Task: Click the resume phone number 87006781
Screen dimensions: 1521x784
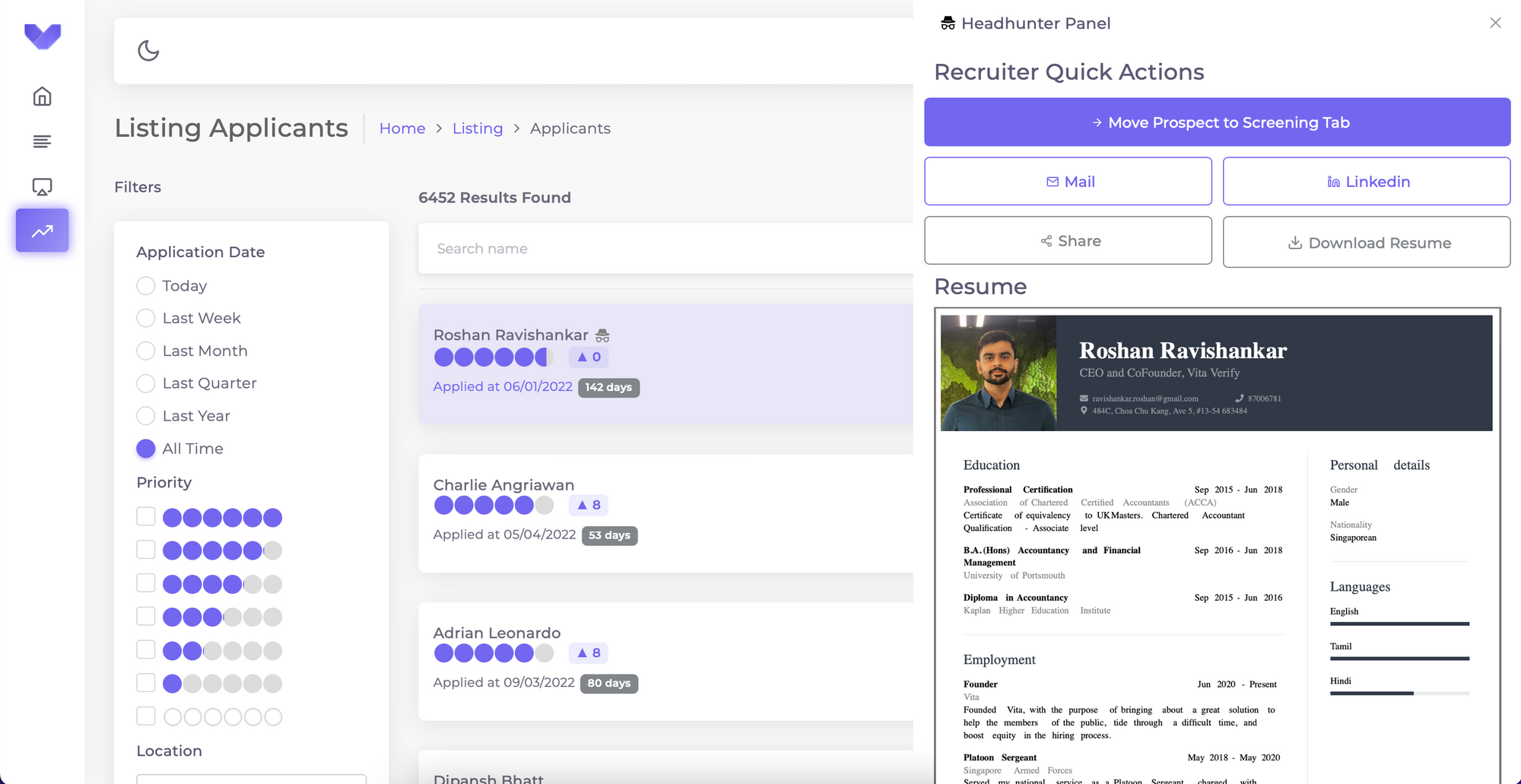Action: point(1264,398)
